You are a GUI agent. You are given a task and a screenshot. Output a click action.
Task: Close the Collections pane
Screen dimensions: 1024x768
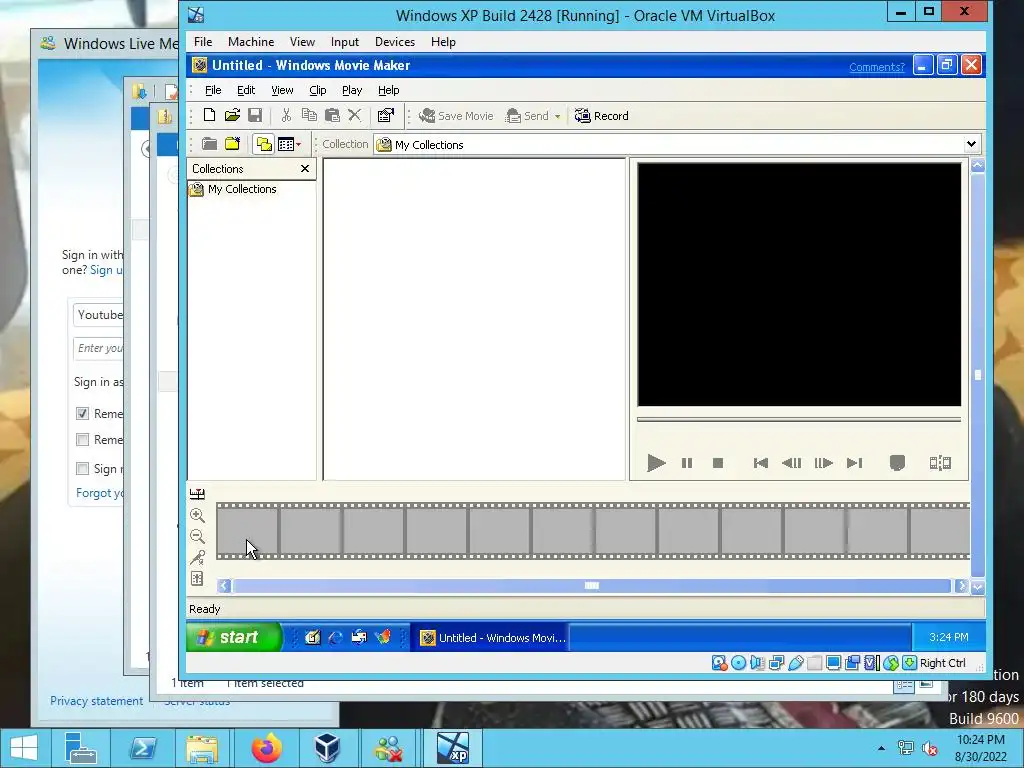coord(304,168)
